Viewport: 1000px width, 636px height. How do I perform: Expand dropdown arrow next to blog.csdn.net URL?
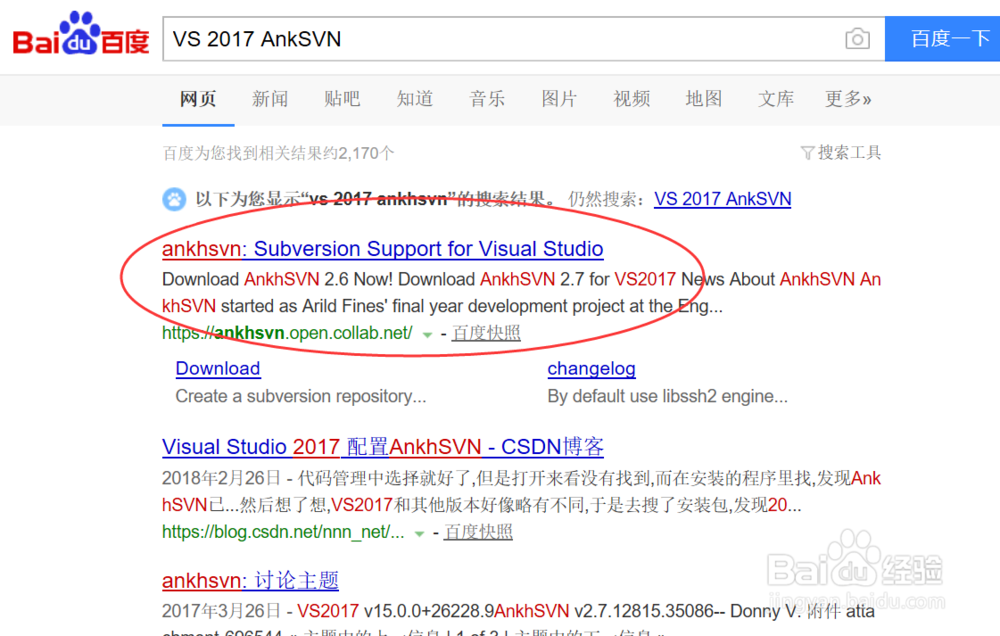(419, 533)
